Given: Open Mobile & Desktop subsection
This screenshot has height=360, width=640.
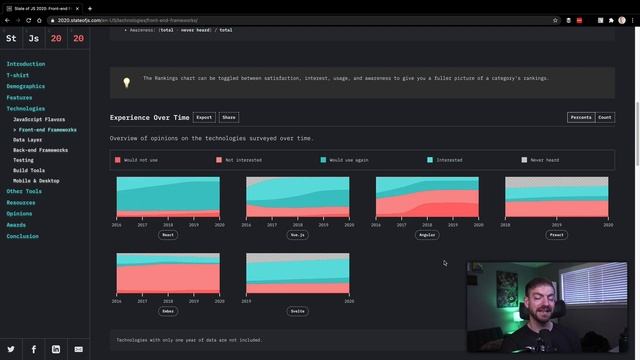Looking at the screenshot, I should (36, 181).
